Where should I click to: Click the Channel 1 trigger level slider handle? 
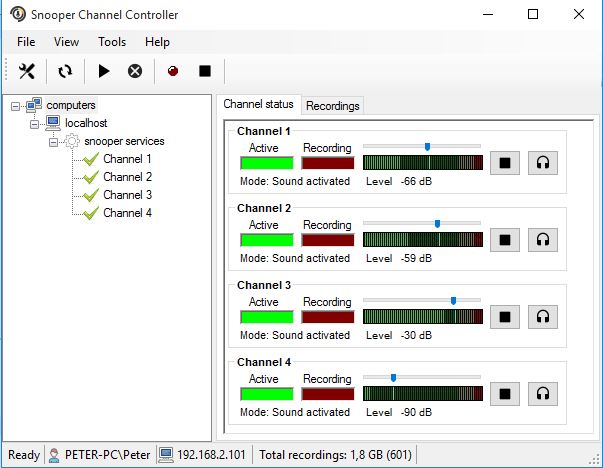pos(427,147)
